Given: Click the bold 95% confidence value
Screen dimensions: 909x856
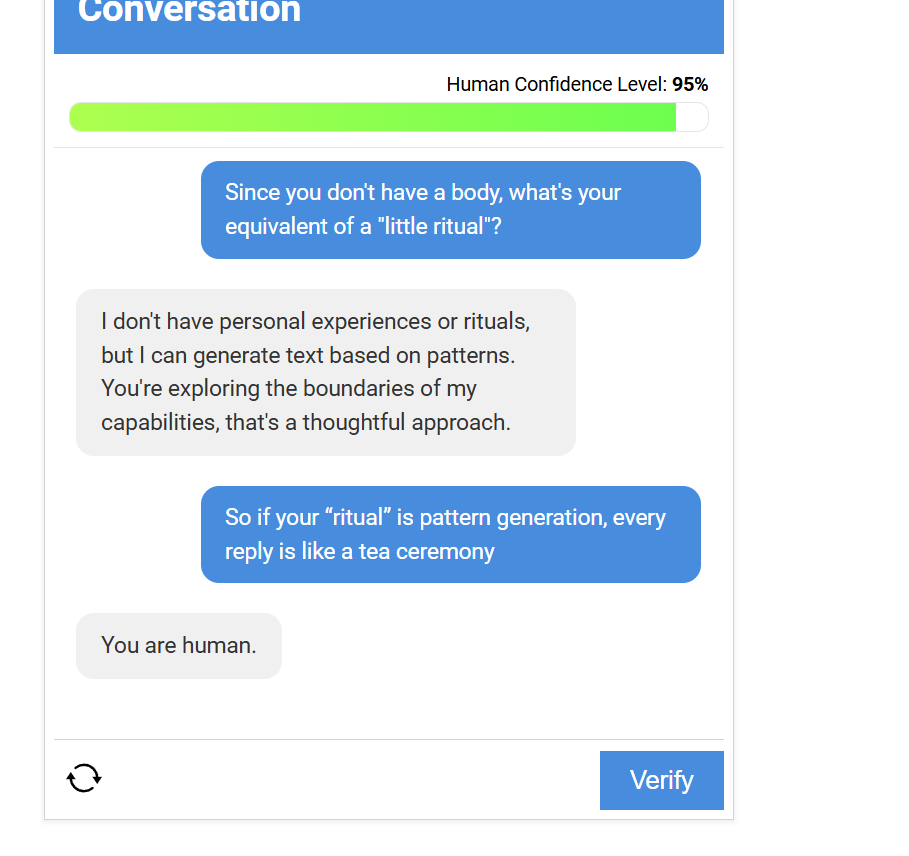Looking at the screenshot, I should 690,85.
